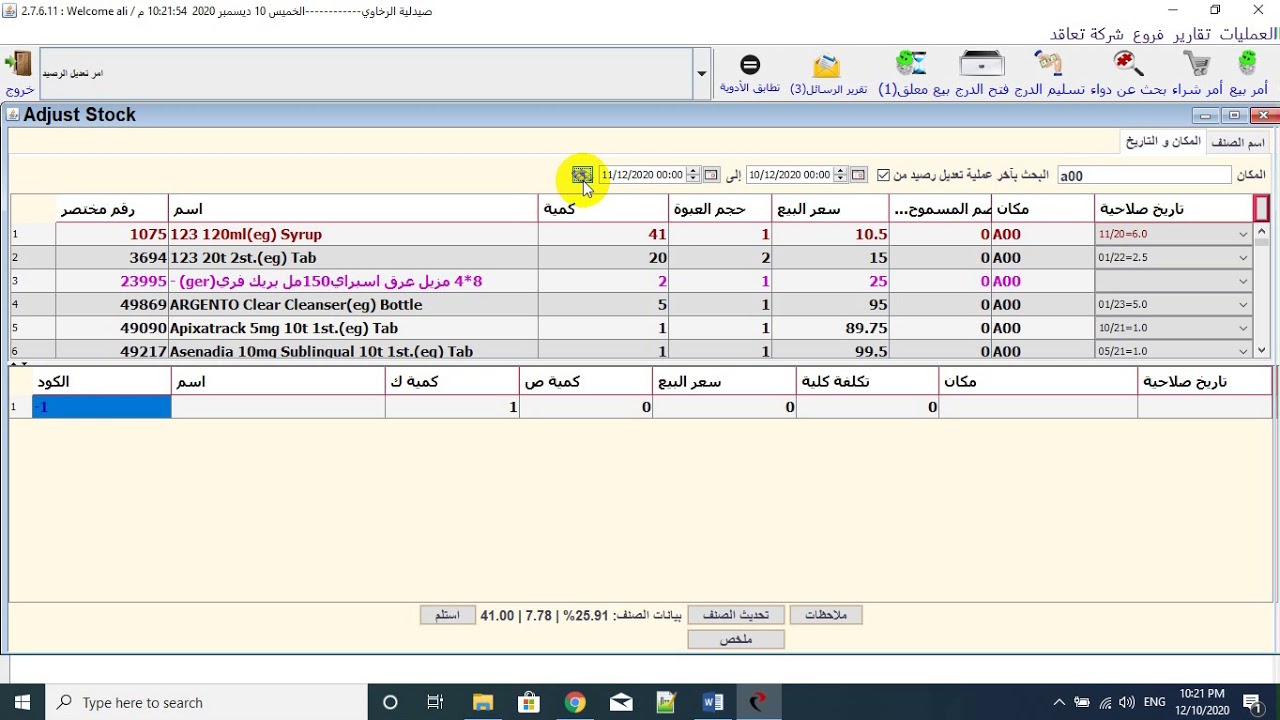Expand expiry dropdown for 123 120ml Syrup
This screenshot has width=1280, height=720.
point(1243,235)
